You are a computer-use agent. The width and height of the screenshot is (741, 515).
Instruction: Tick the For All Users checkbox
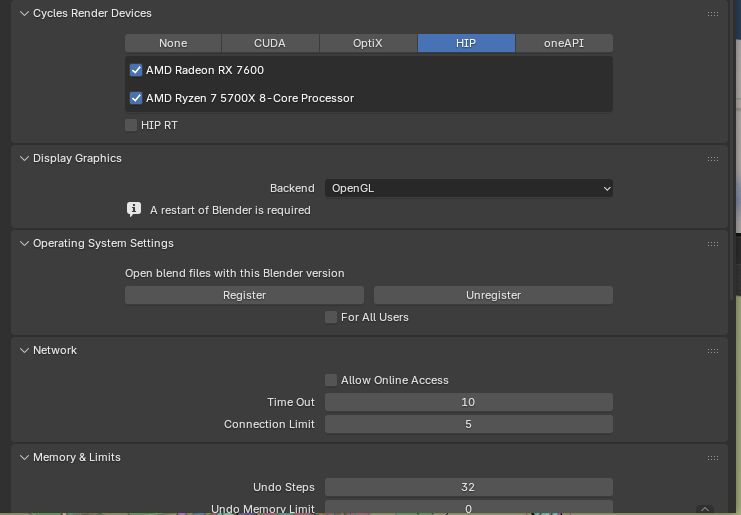point(331,317)
